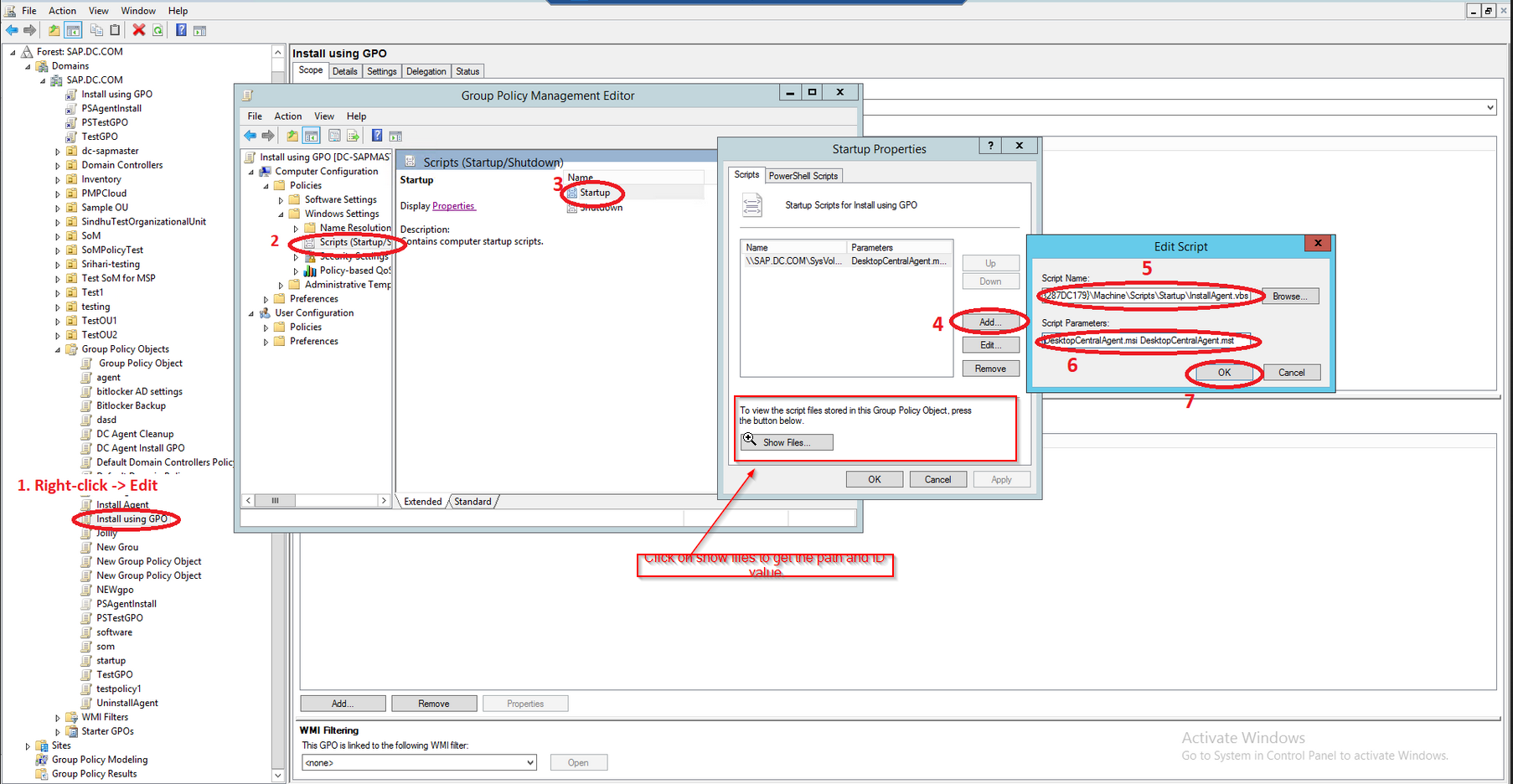Click Remove button in Startup Properties
Image resolution: width=1513 pixels, height=784 pixels.
point(990,369)
